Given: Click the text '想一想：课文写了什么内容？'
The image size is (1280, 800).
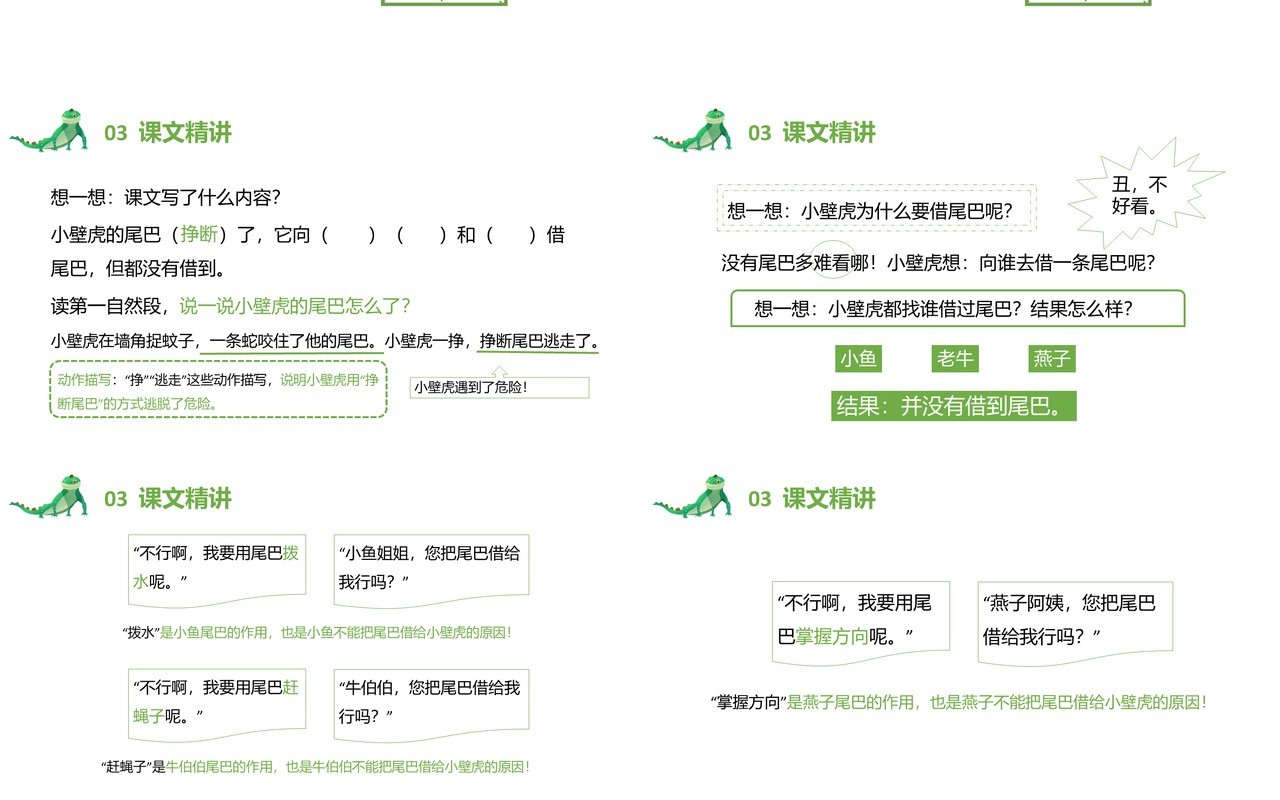Looking at the screenshot, I should click(x=166, y=198).
